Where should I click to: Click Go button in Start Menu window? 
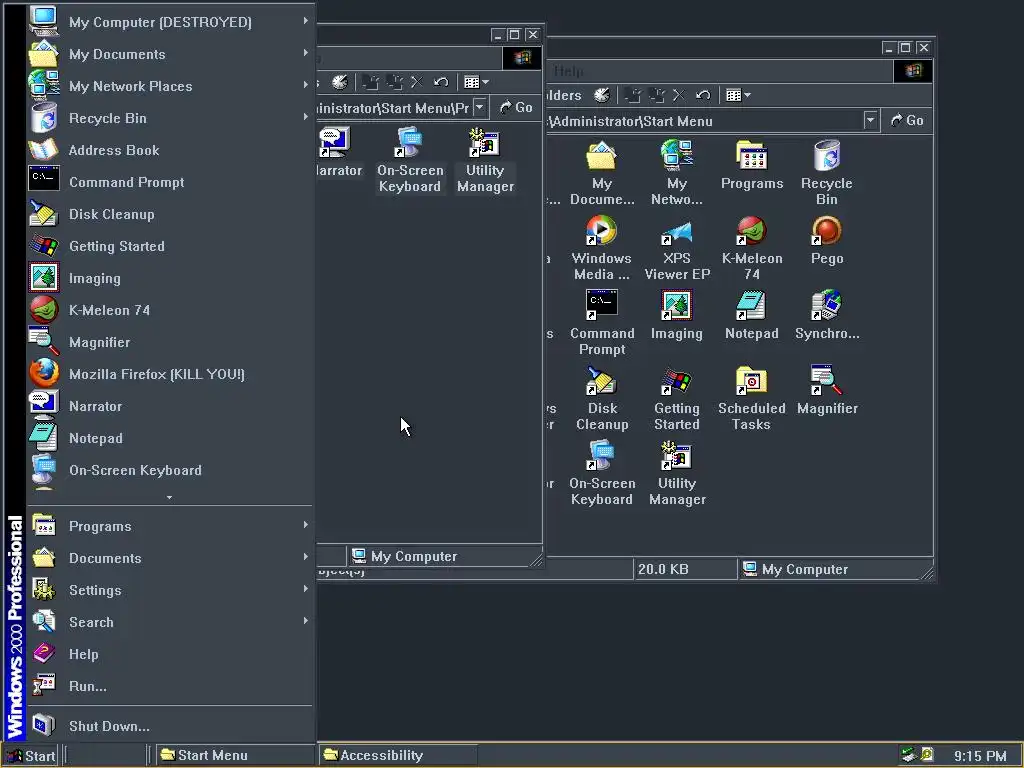coord(908,121)
